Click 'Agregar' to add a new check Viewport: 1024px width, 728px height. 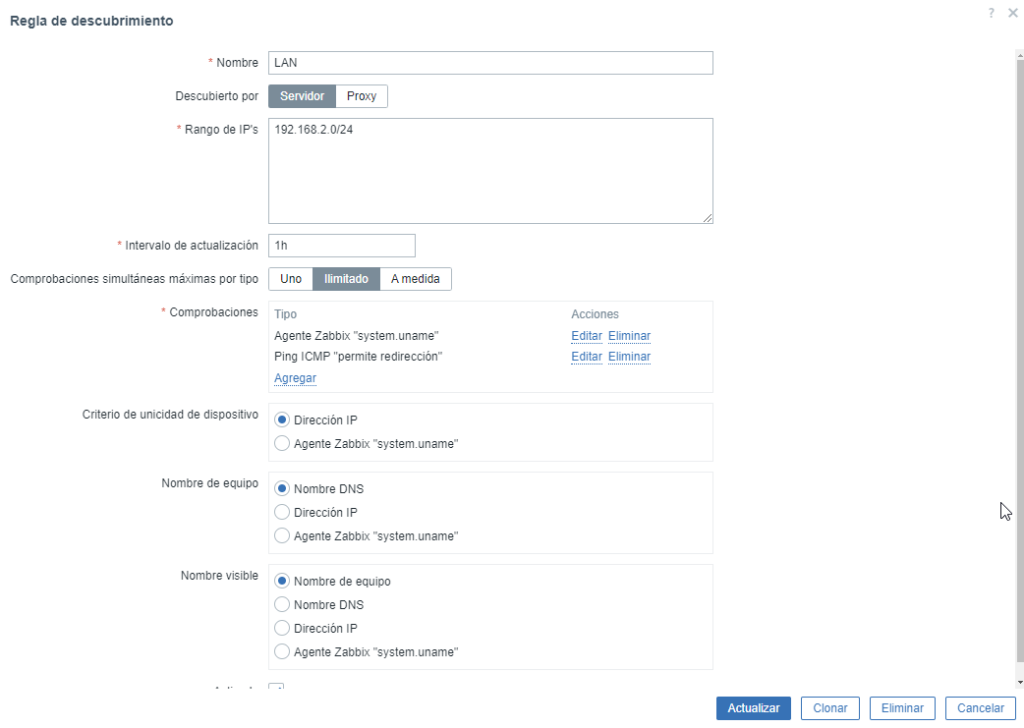coord(295,378)
